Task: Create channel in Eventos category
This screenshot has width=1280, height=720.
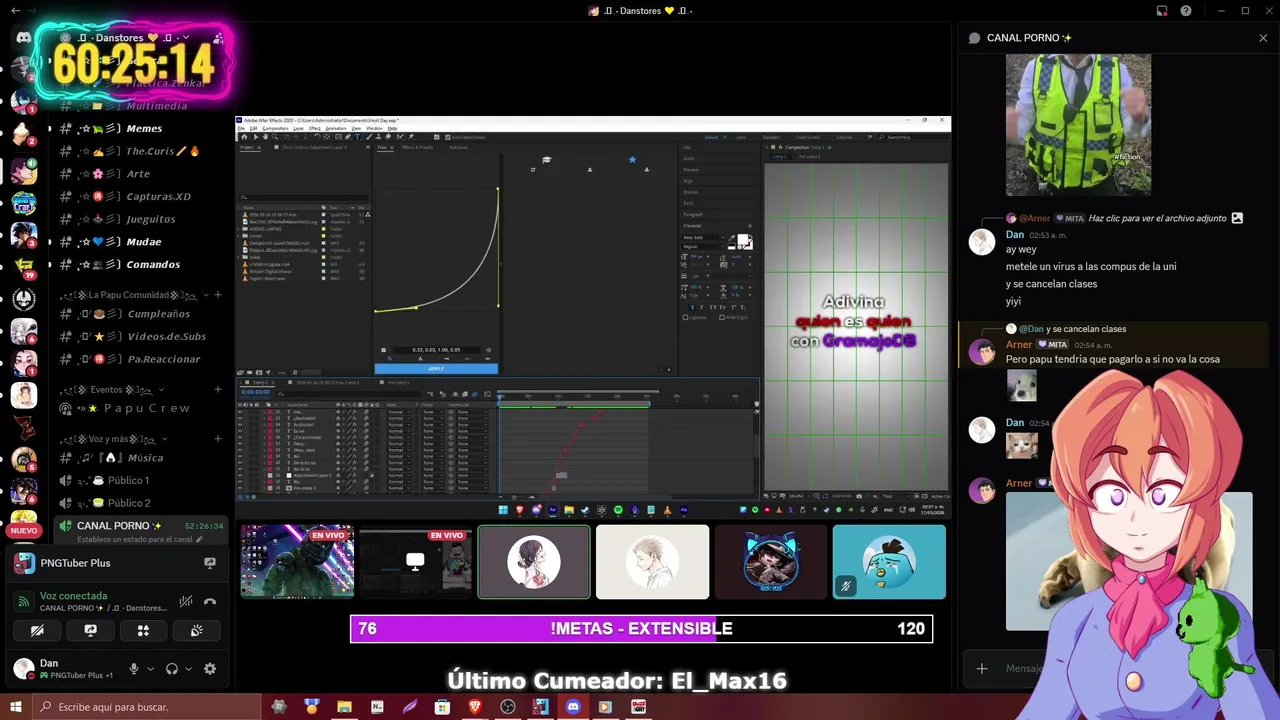Action: tap(218, 390)
